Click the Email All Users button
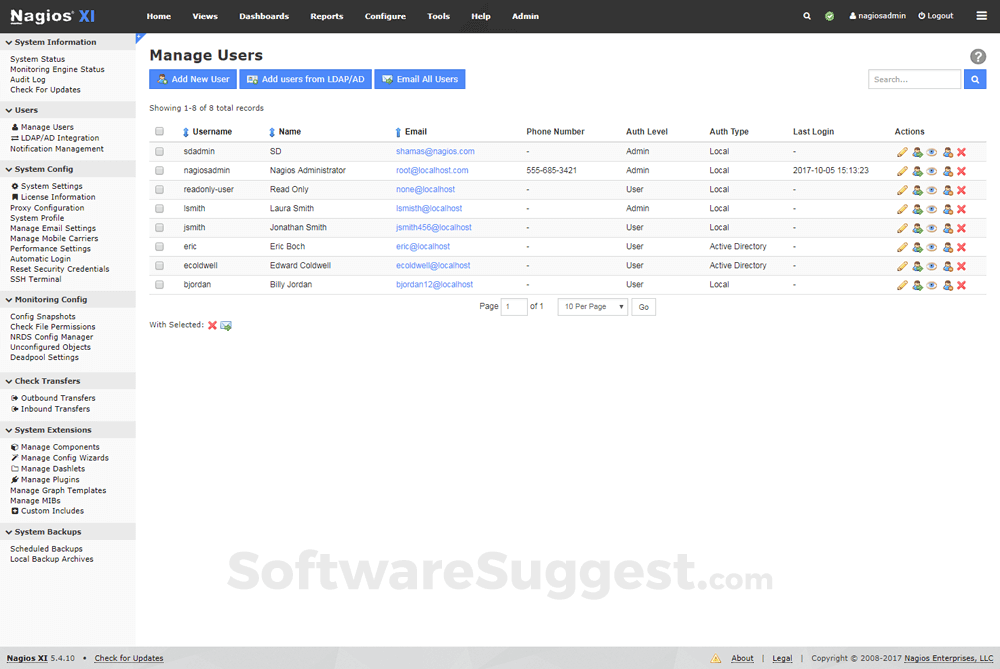Viewport: 1000px width, 669px height. tap(419, 78)
